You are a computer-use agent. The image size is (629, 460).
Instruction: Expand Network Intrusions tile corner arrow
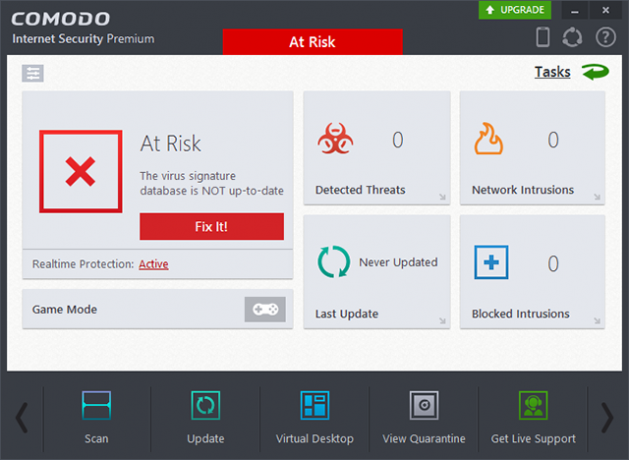click(597, 197)
